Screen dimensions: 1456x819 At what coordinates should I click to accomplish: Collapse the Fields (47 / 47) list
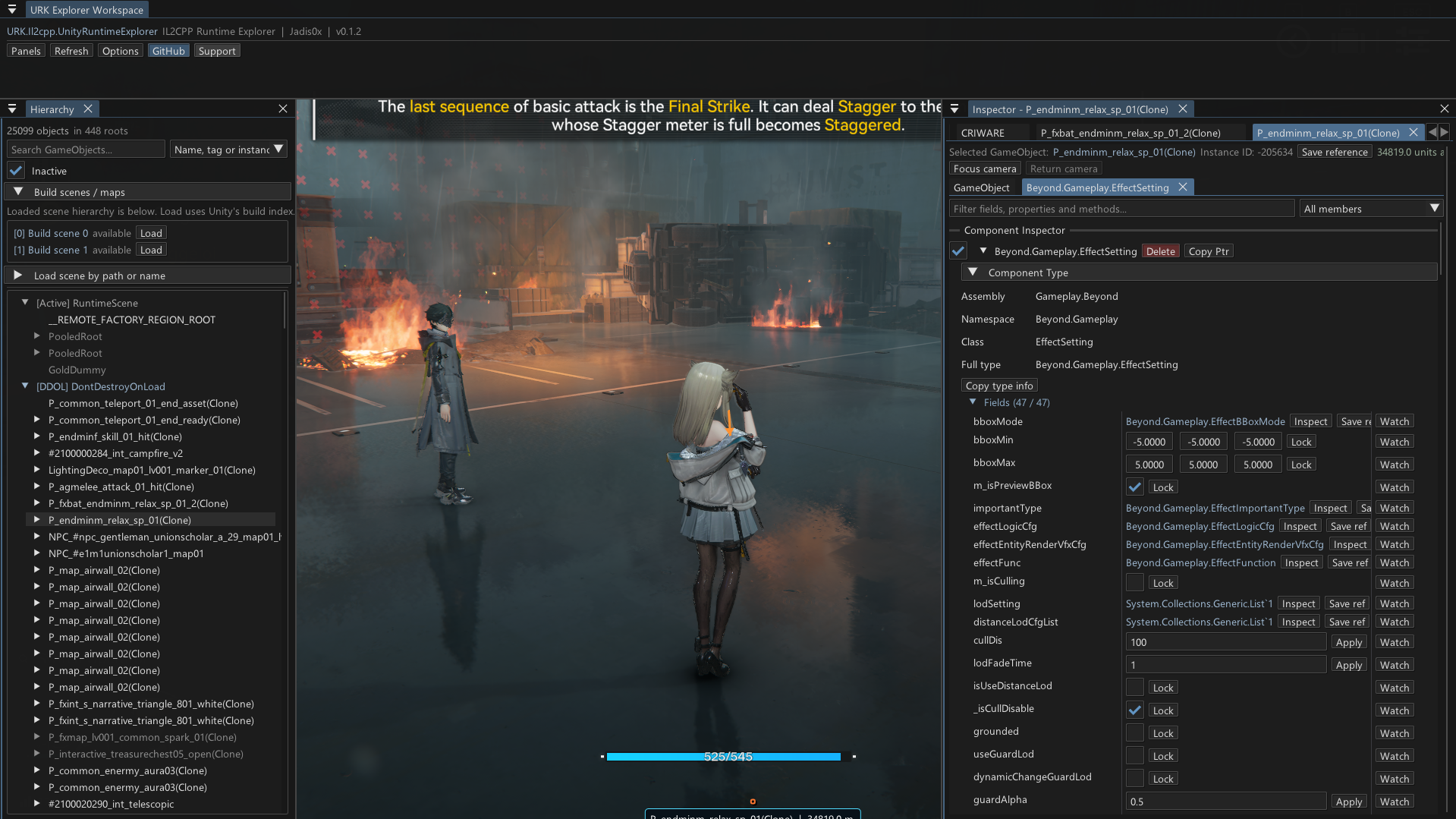click(x=973, y=402)
